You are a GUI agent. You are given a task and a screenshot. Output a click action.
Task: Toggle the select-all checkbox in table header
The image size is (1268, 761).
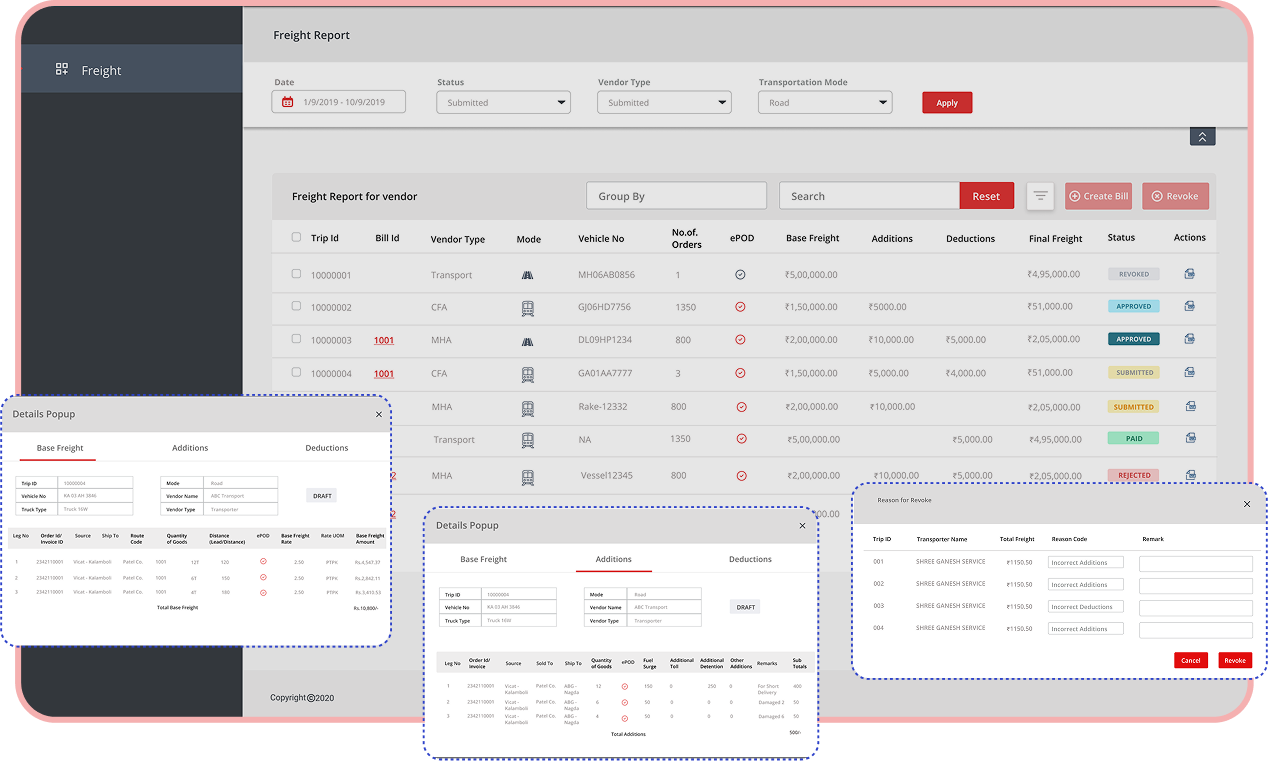[296, 238]
